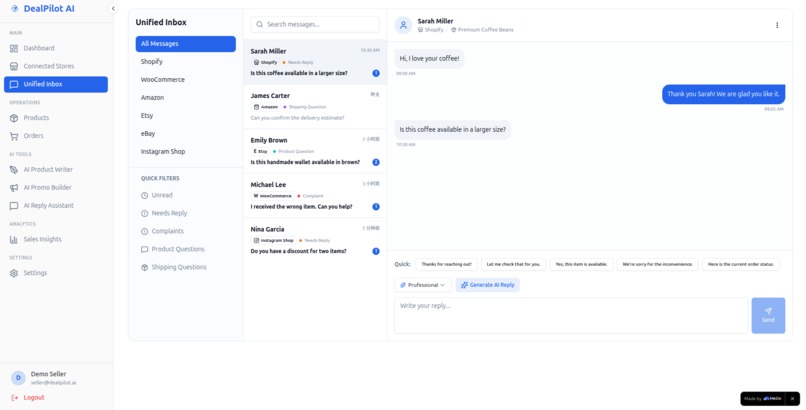The width and height of the screenshot is (806, 410).
Task: Click the Complaints quick filter icon
Action: (x=144, y=231)
